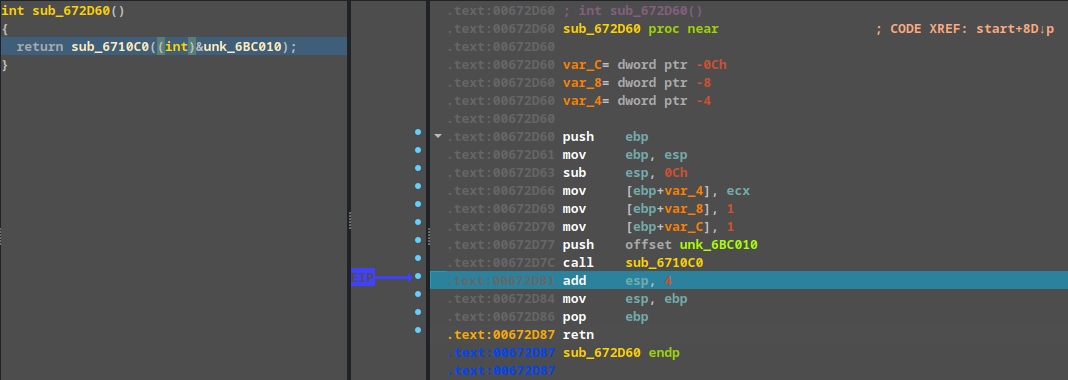This screenshot has width=1068, height=380.
Task: Click the pop mnemonic at 00672D86
Action: point(574,317)
